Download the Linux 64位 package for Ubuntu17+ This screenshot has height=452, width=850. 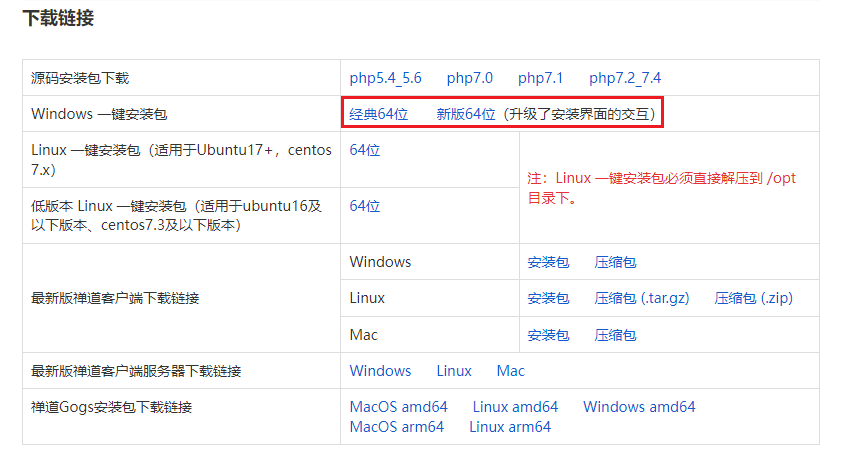[x=365, y=150]
